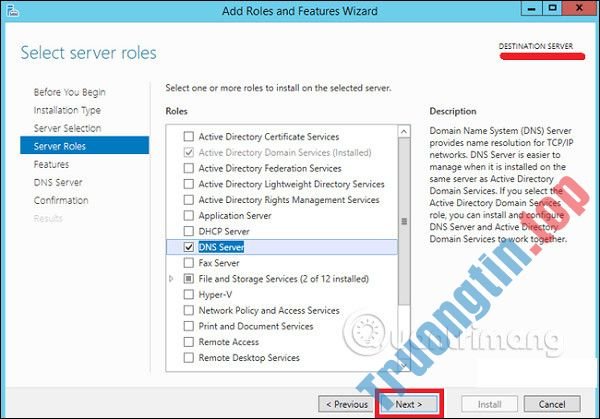The image size is (600, 419).
Task: Open the Installation Type step
Action: coord(67,110)
